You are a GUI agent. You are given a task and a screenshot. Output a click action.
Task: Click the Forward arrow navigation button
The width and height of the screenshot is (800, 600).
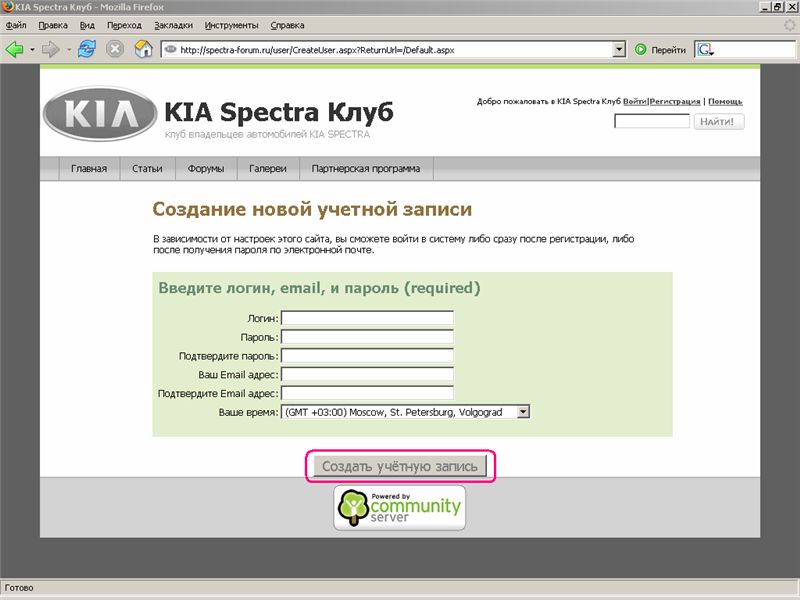pos(51,48)
